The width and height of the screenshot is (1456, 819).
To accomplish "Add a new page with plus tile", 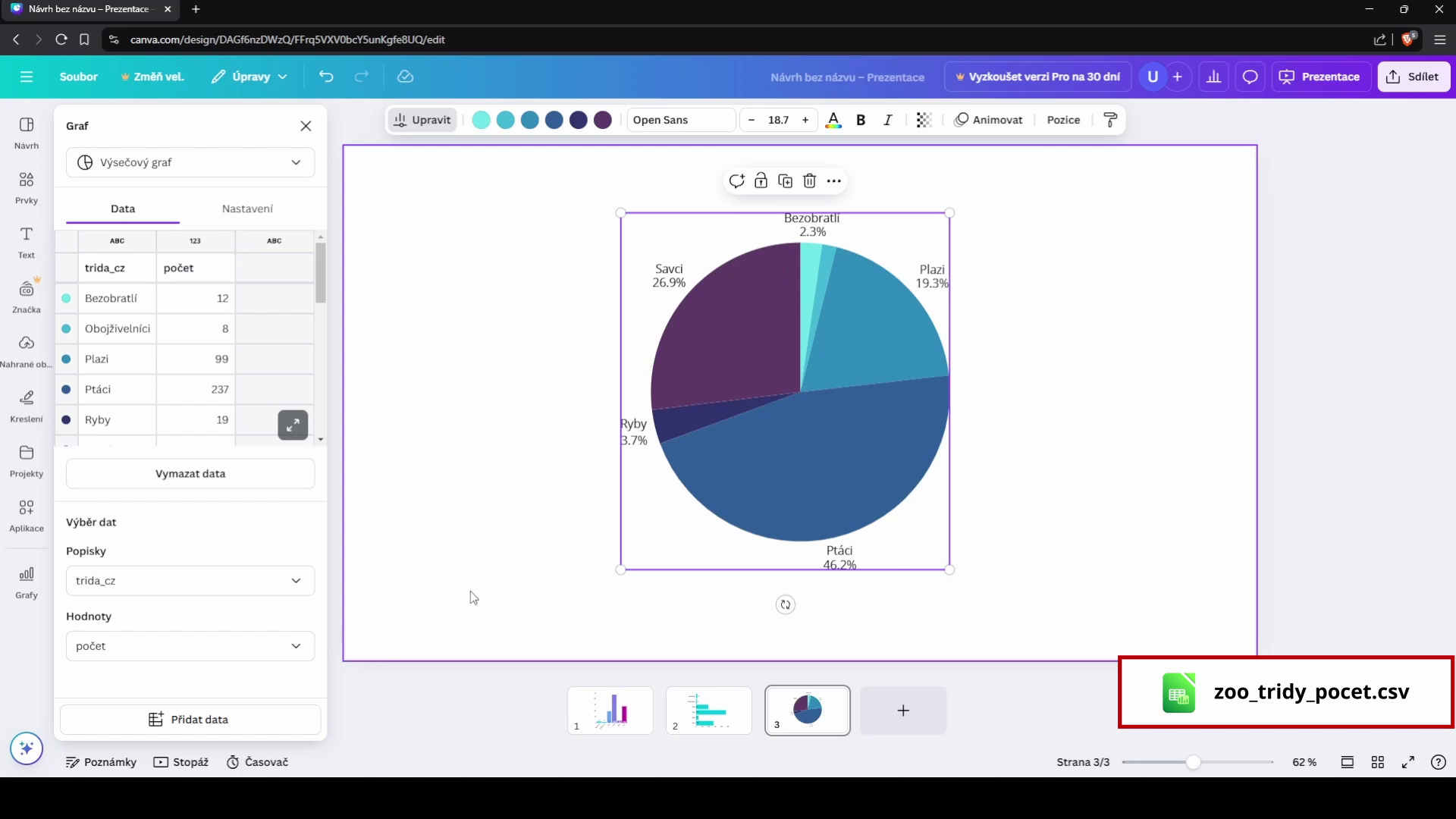I will [x=903, y=711].
